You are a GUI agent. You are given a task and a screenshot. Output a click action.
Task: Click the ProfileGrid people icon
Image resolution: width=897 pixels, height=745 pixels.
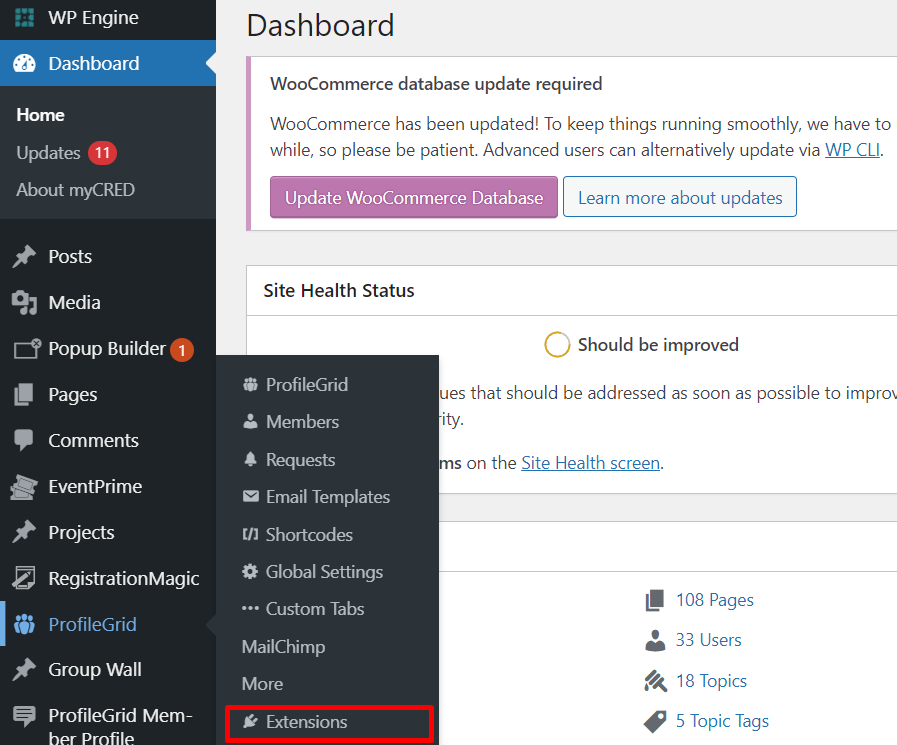point(25,625)
